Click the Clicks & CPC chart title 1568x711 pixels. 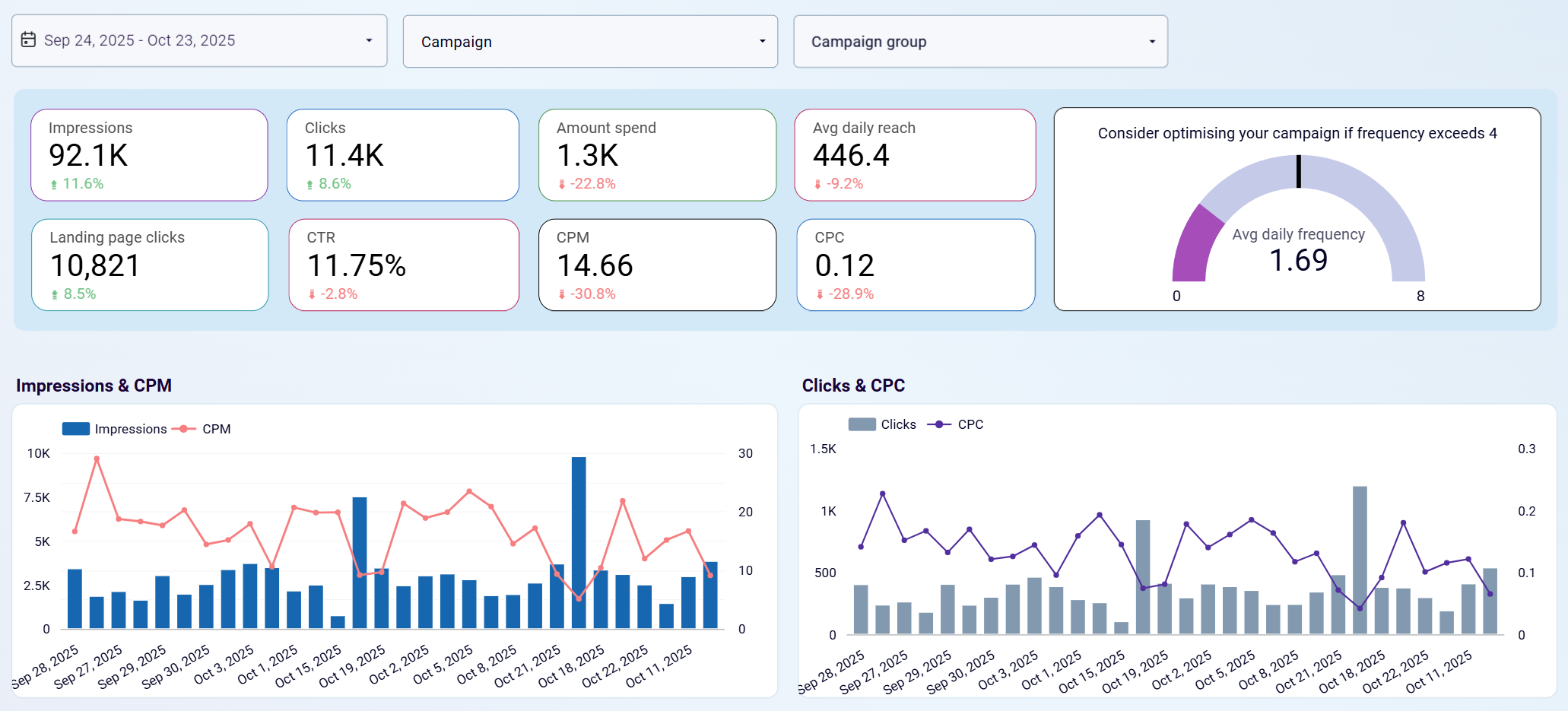853,386
